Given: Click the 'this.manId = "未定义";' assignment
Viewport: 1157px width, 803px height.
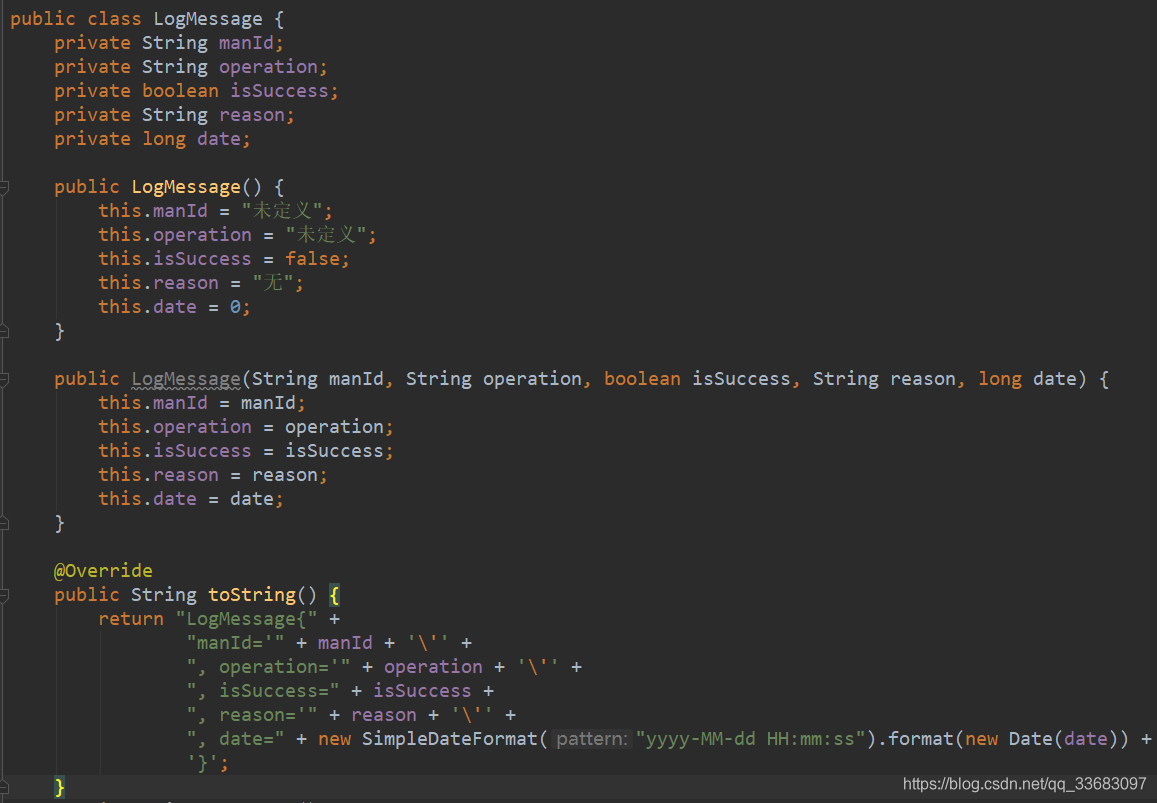Looking at the screenshot, I should tap(215, 211).
